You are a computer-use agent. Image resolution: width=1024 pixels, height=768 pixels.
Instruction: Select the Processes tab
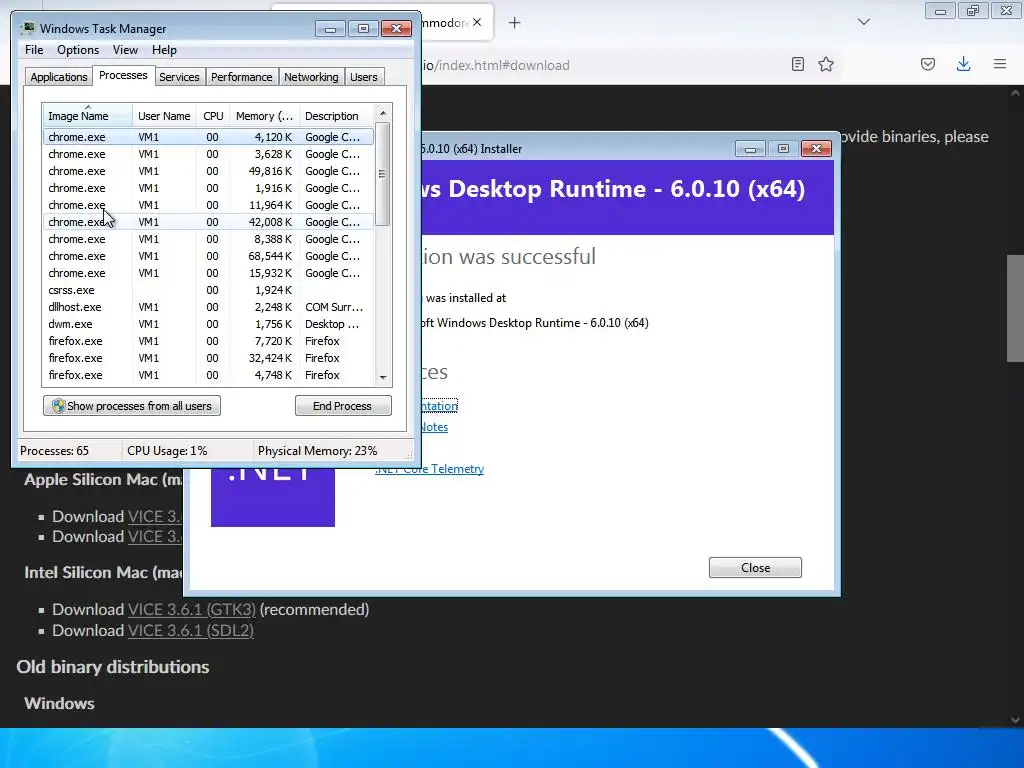click(123, 76)
